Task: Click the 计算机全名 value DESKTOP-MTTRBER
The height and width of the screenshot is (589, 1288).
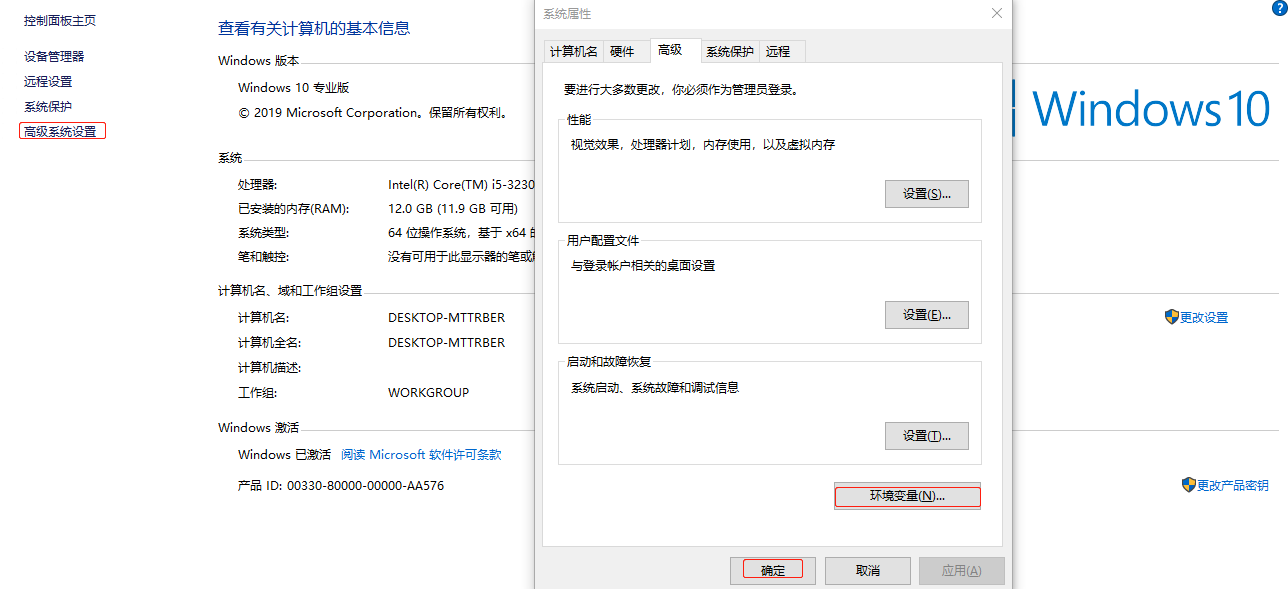Action: [x=446, y=343]
